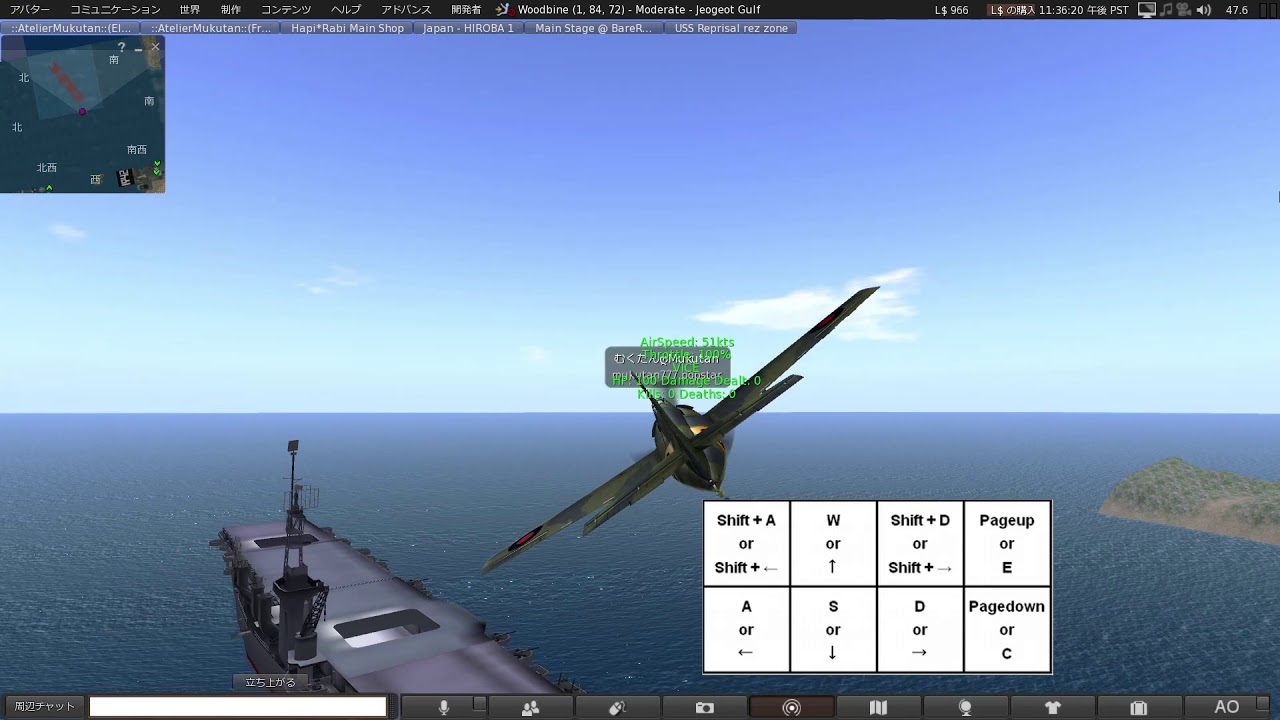Click the D or right-arrow HUD key
The height and width of the screenshot is (720, 1280).
pos(920,630)
